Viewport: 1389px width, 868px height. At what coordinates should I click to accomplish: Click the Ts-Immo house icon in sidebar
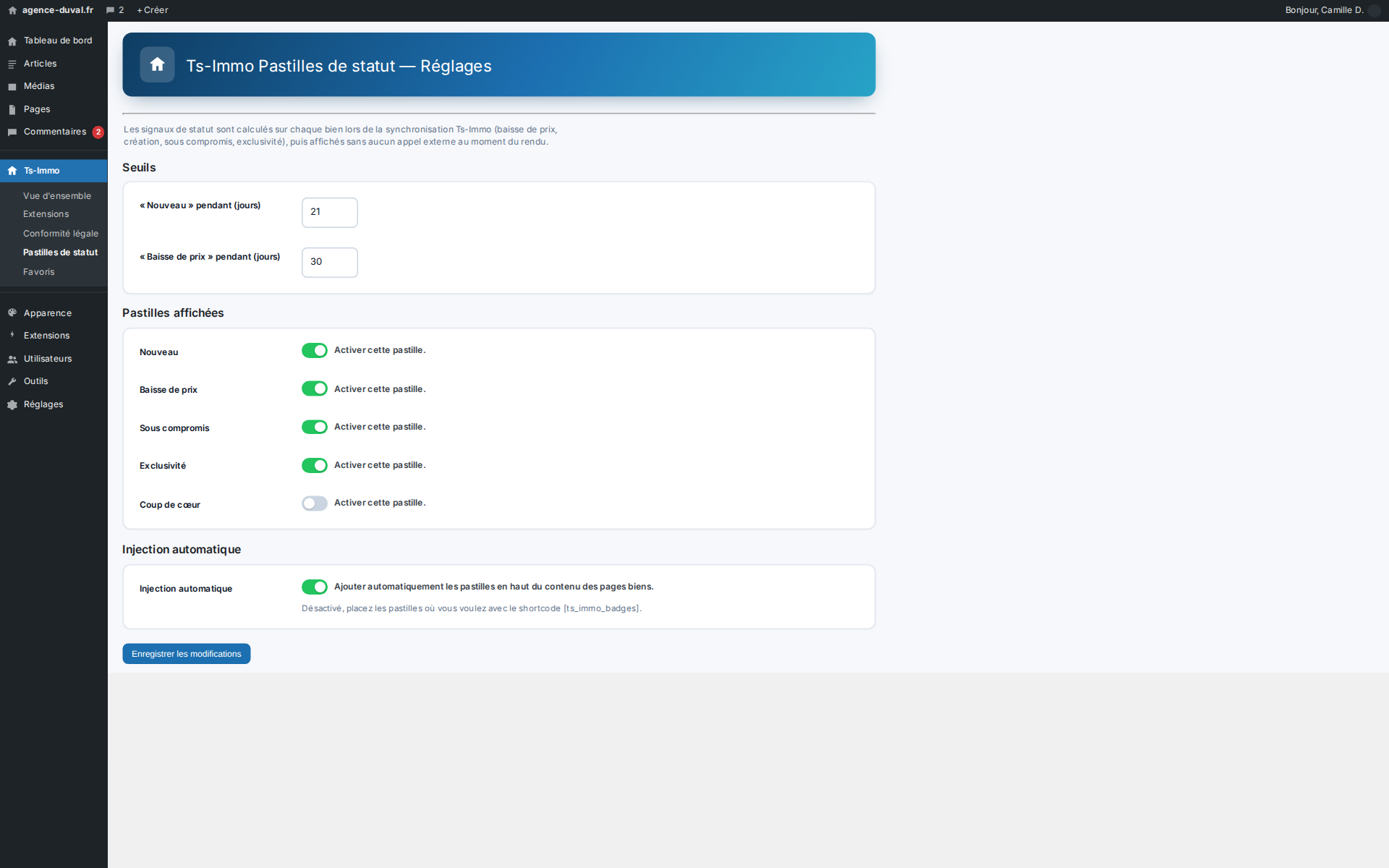pyautogui.click(x=12, y=171)
